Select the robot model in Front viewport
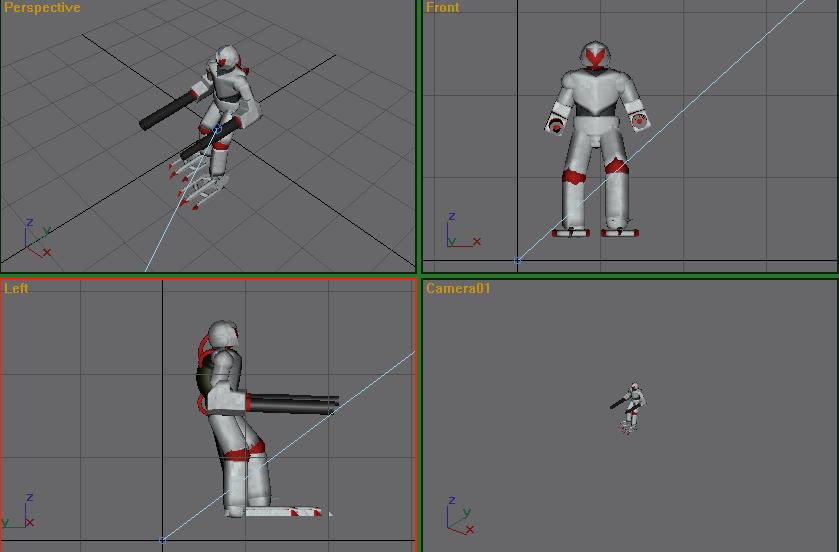The height and width of the screenshot is (552, 839). click(x=596, y=139)
